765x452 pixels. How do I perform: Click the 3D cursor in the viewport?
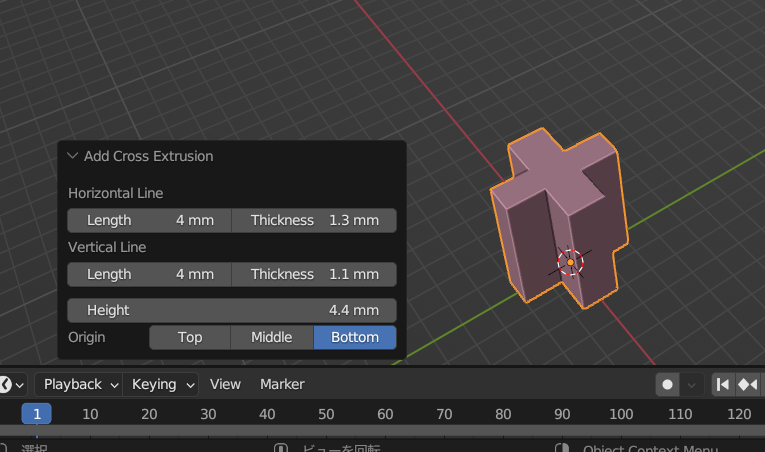[570, 262]
